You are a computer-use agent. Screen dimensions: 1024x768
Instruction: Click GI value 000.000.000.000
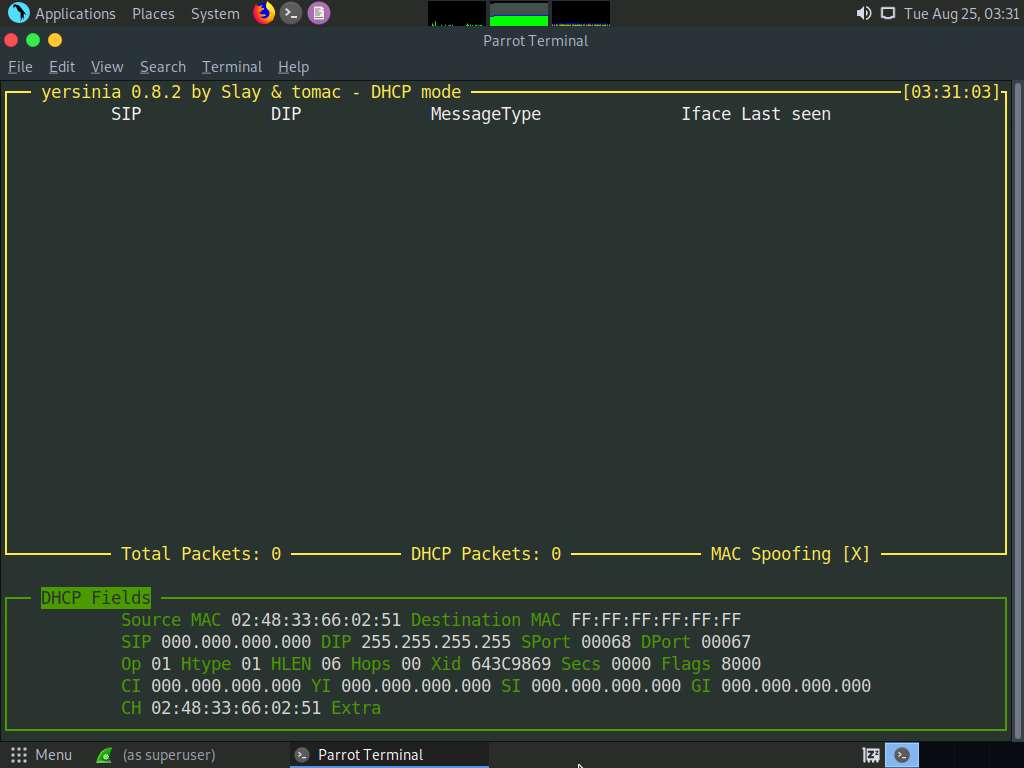tap(795, 686)
